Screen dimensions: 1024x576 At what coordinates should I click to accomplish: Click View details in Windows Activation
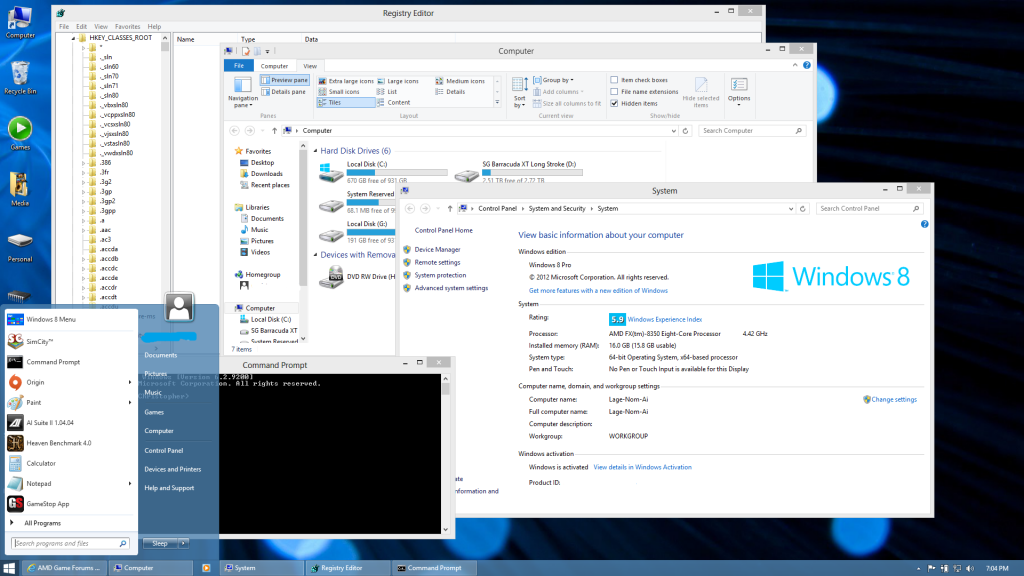pyautogui.click(x=642, y=467)
